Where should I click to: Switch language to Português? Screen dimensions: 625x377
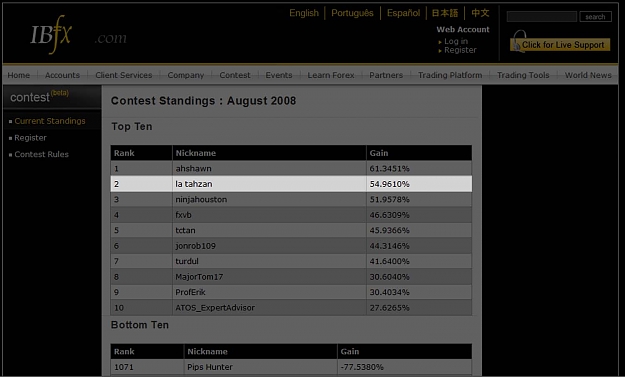352,13
